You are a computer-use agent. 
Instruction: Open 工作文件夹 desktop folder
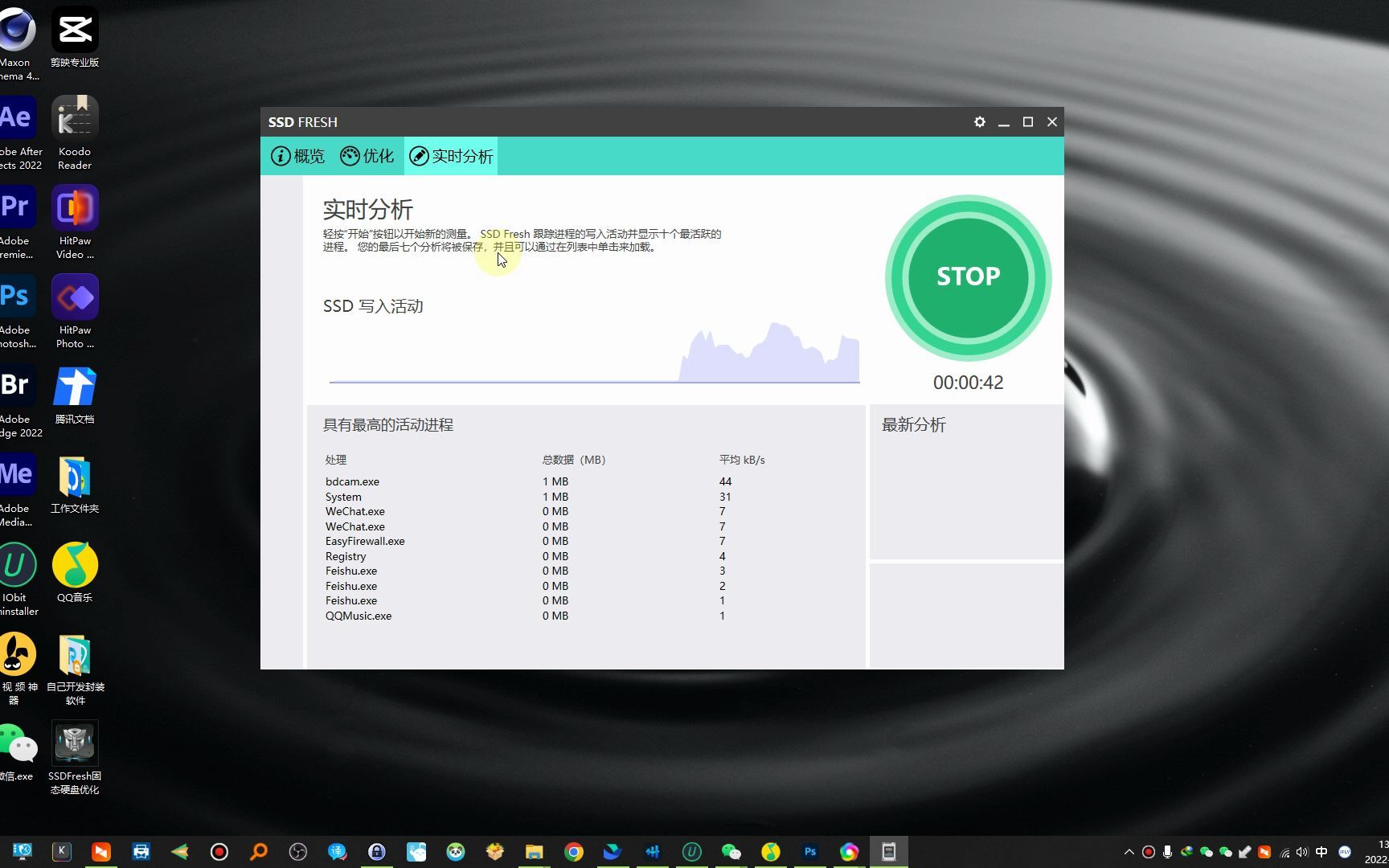click(x=75, y=485)
